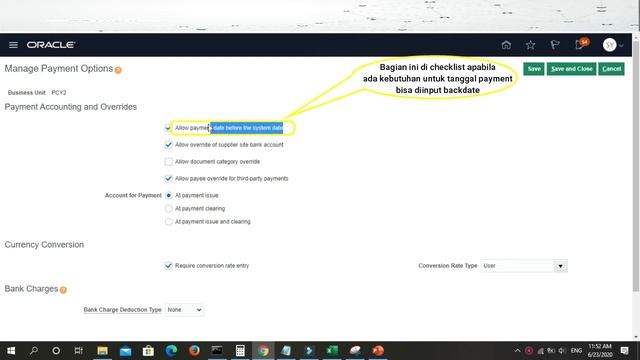Select At payment clearing radio button
The height and width of the screenshot is (360, 640).
click(x=169, y=209)
